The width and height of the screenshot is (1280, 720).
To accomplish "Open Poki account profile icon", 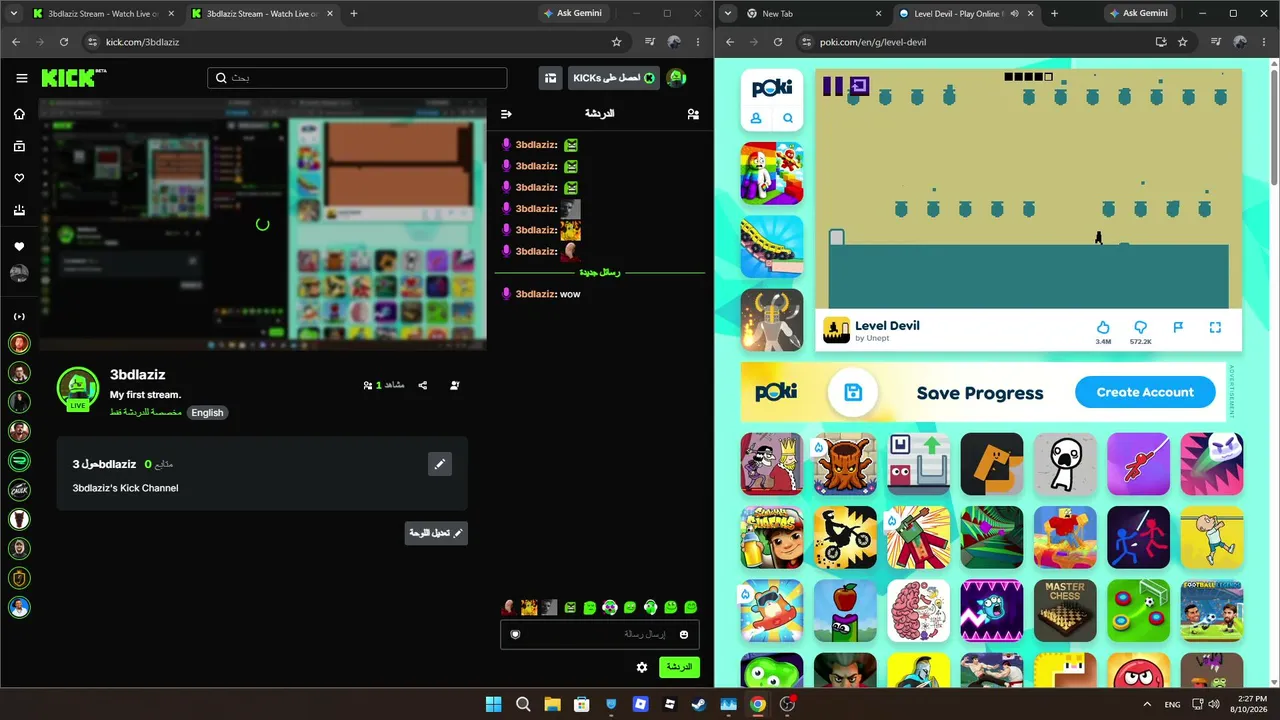I will coord(756,118).
